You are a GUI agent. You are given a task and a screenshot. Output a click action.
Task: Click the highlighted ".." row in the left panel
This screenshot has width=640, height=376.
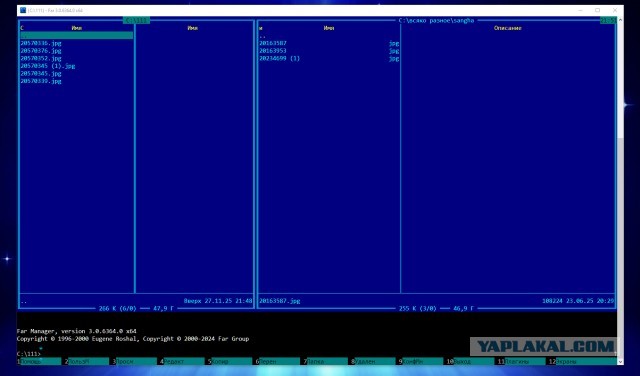click(77, 36)
